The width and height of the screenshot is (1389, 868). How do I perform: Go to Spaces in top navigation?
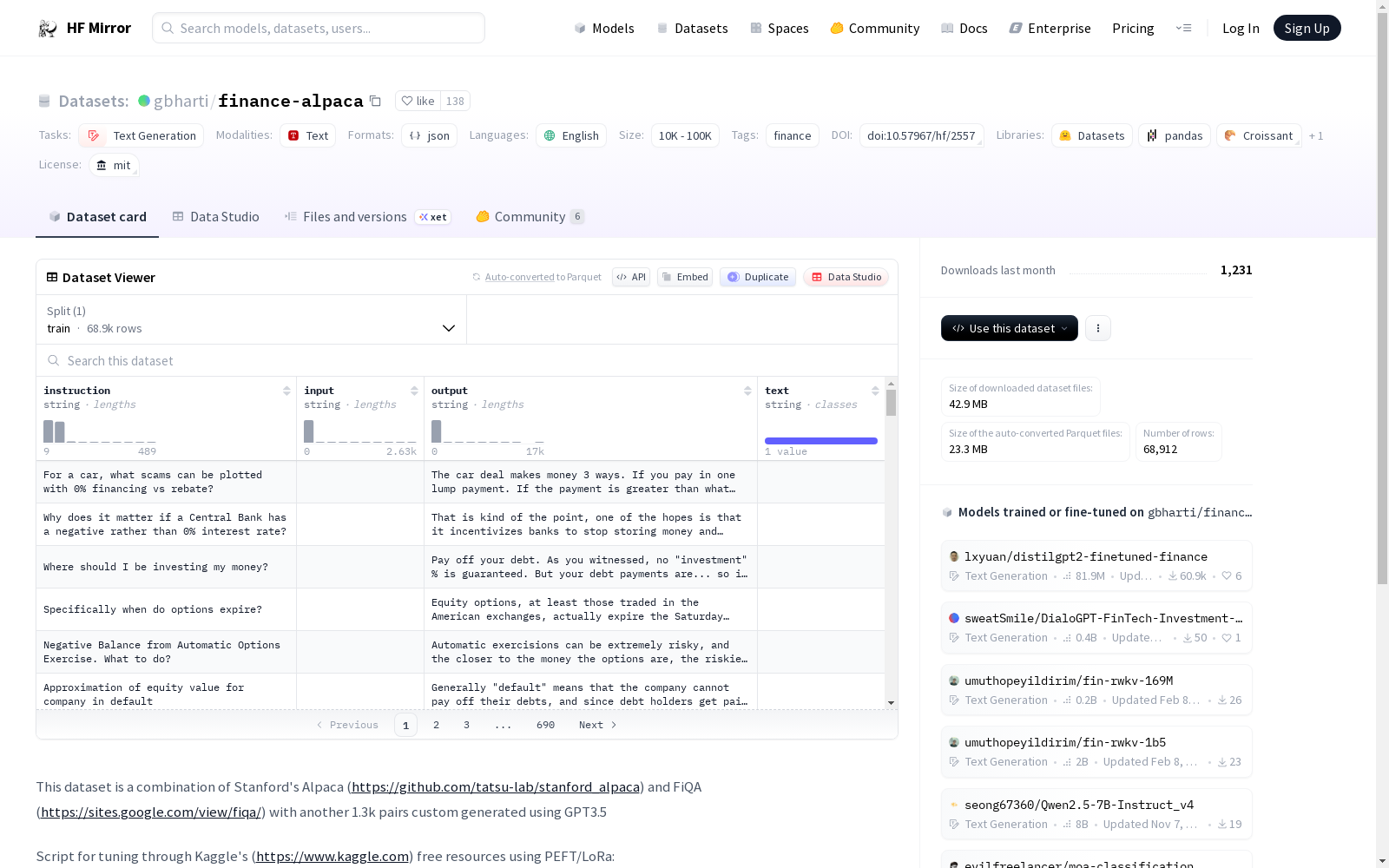(779, 28)
